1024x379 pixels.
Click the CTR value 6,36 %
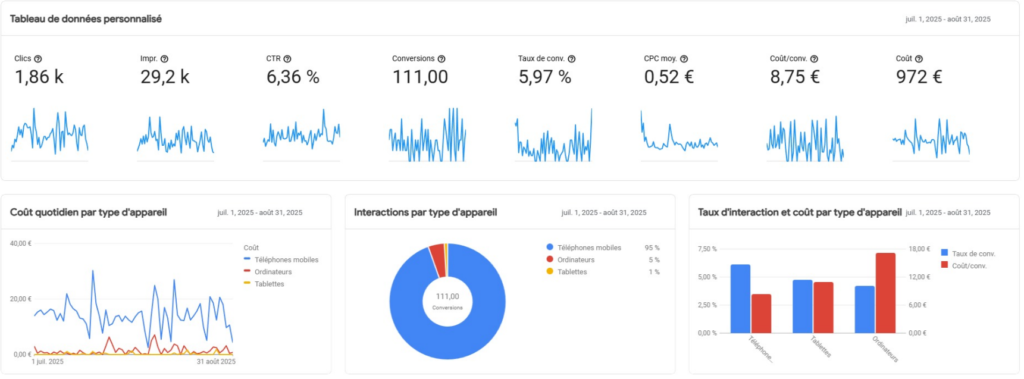point(293,78)
